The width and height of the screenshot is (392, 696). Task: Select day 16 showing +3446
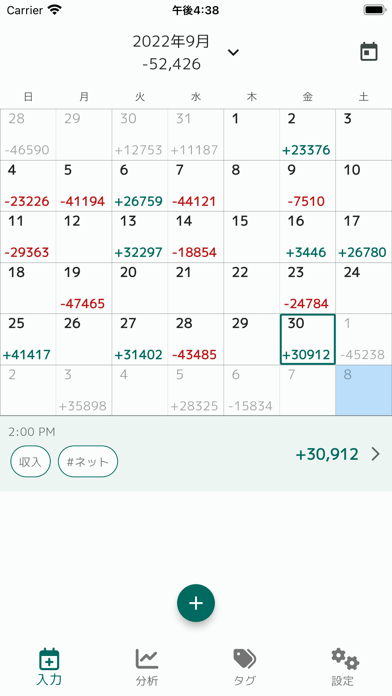pyautogui.click(x=308, y=237)
